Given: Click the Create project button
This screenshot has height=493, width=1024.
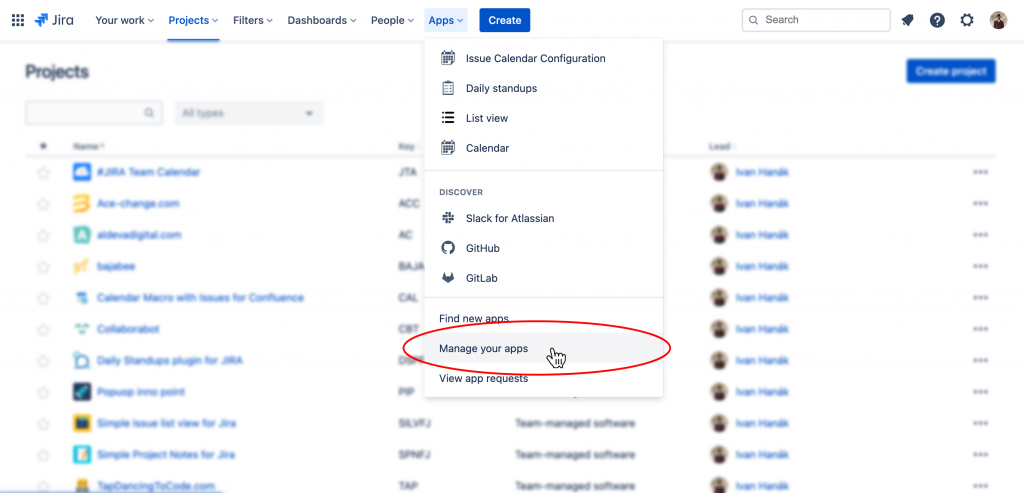Looking at the screenshot, I should coord(951,71).
